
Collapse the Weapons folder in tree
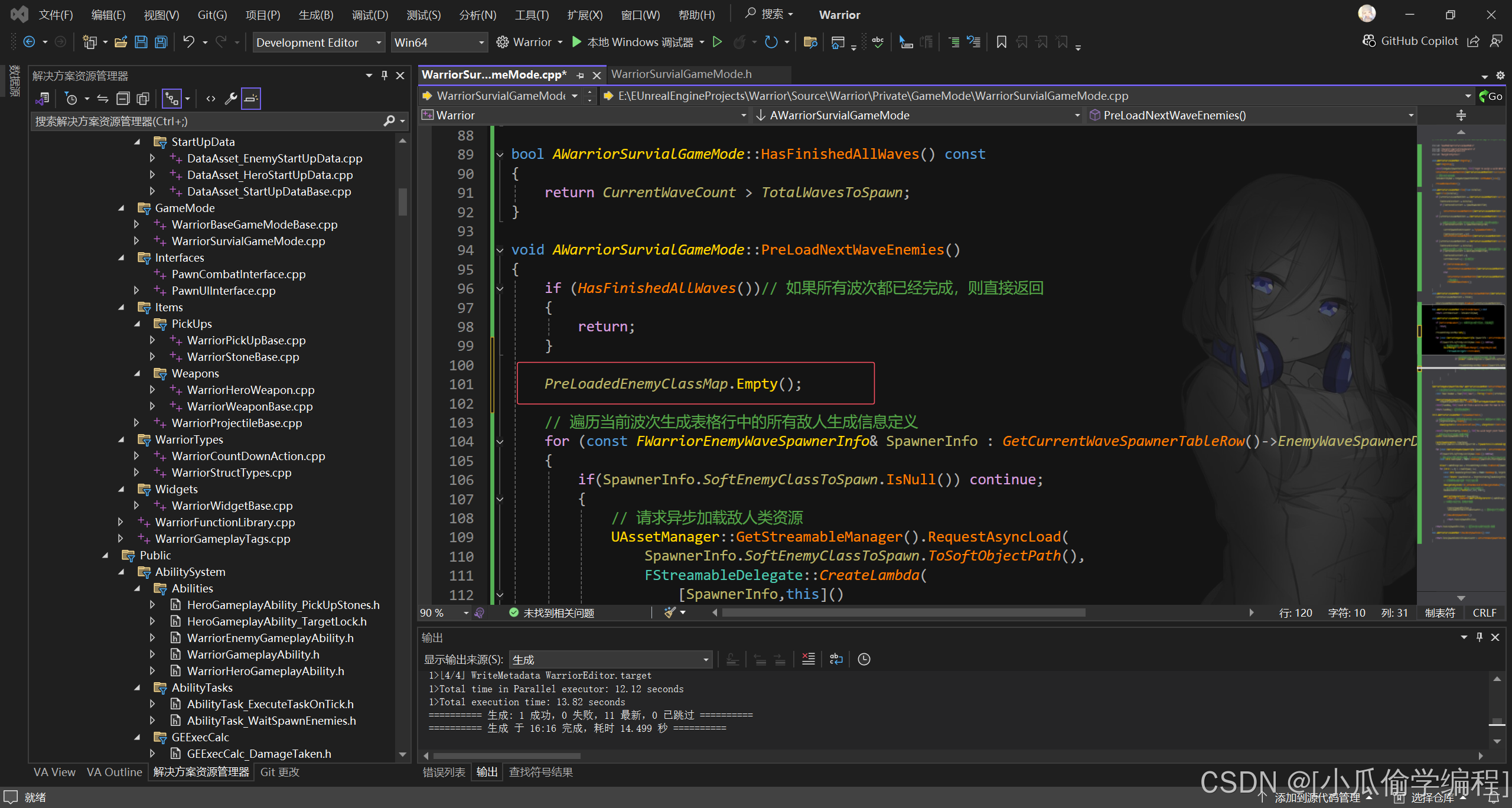(x=137, y=373)
